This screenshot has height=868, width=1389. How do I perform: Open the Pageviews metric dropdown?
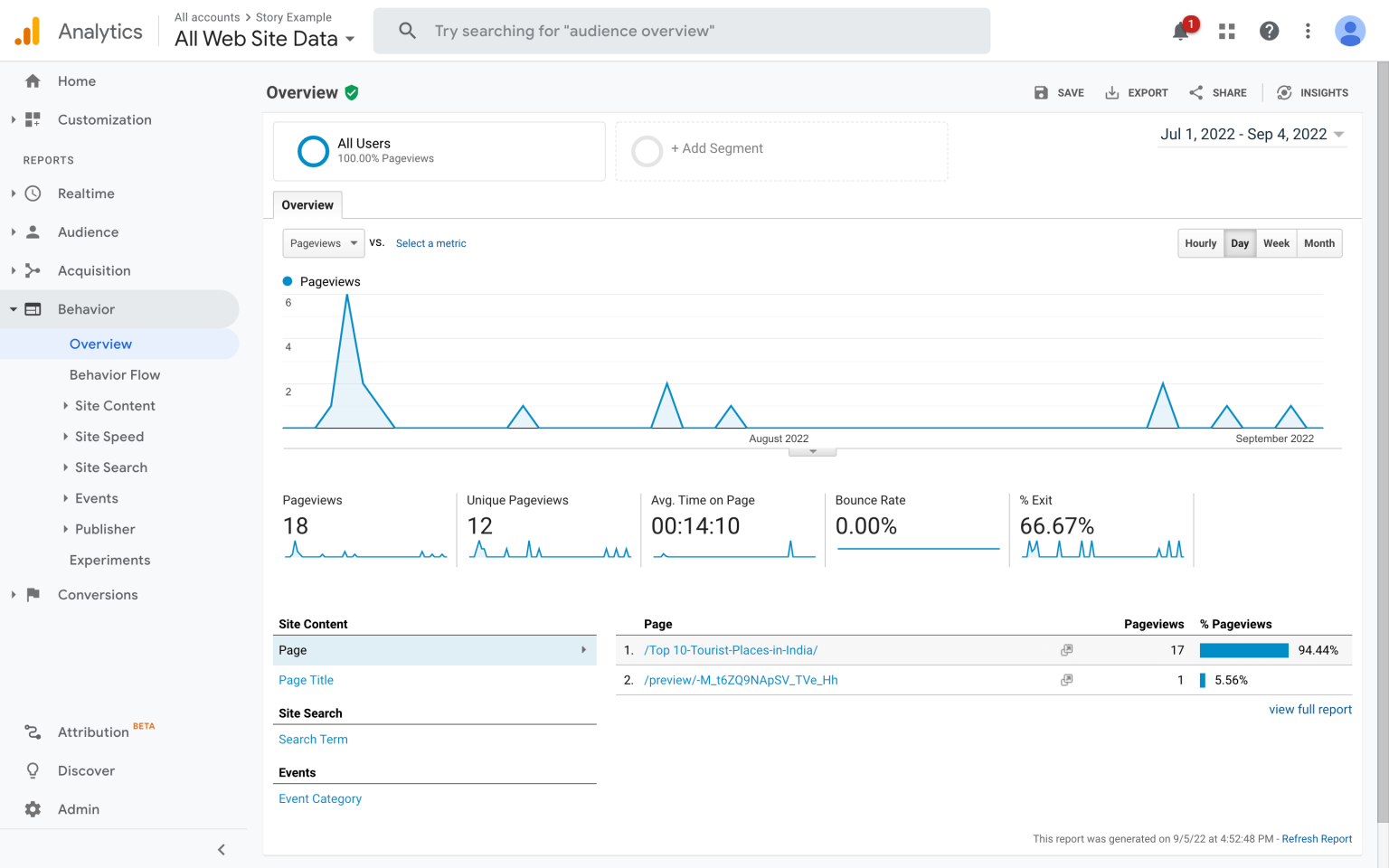pyautogui.click(x=323, y=242)
